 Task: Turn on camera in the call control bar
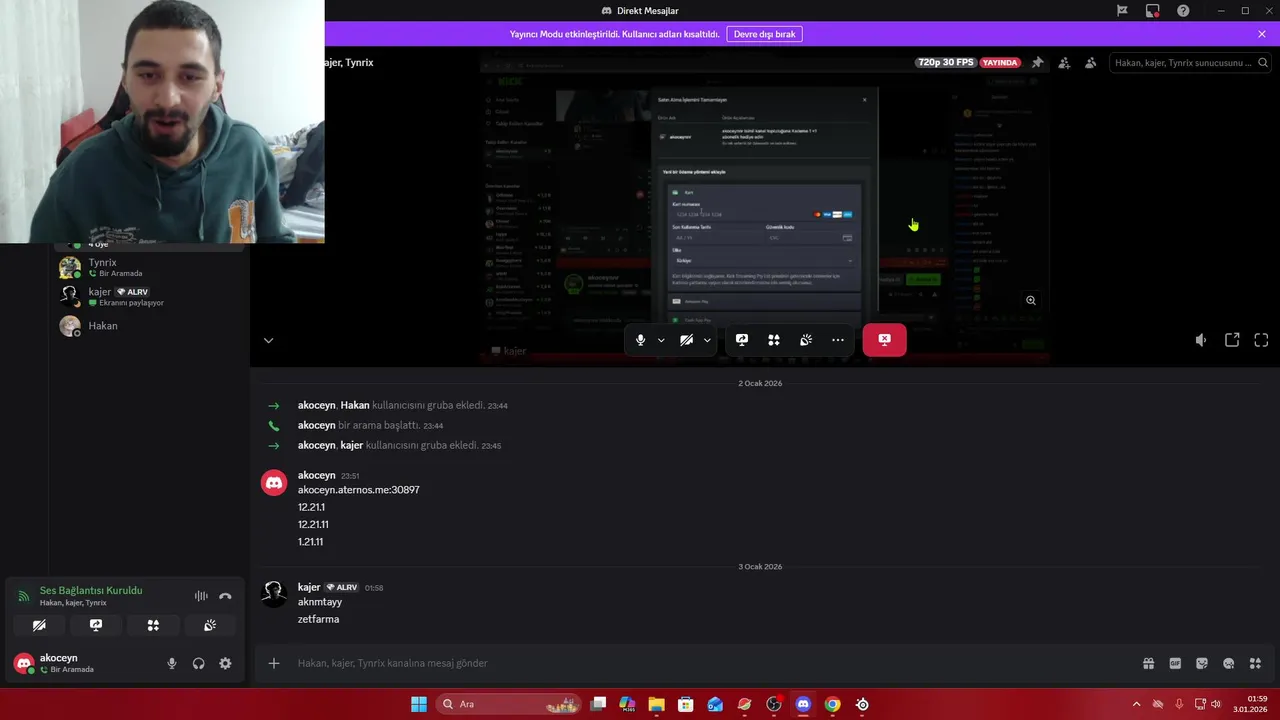686,340
